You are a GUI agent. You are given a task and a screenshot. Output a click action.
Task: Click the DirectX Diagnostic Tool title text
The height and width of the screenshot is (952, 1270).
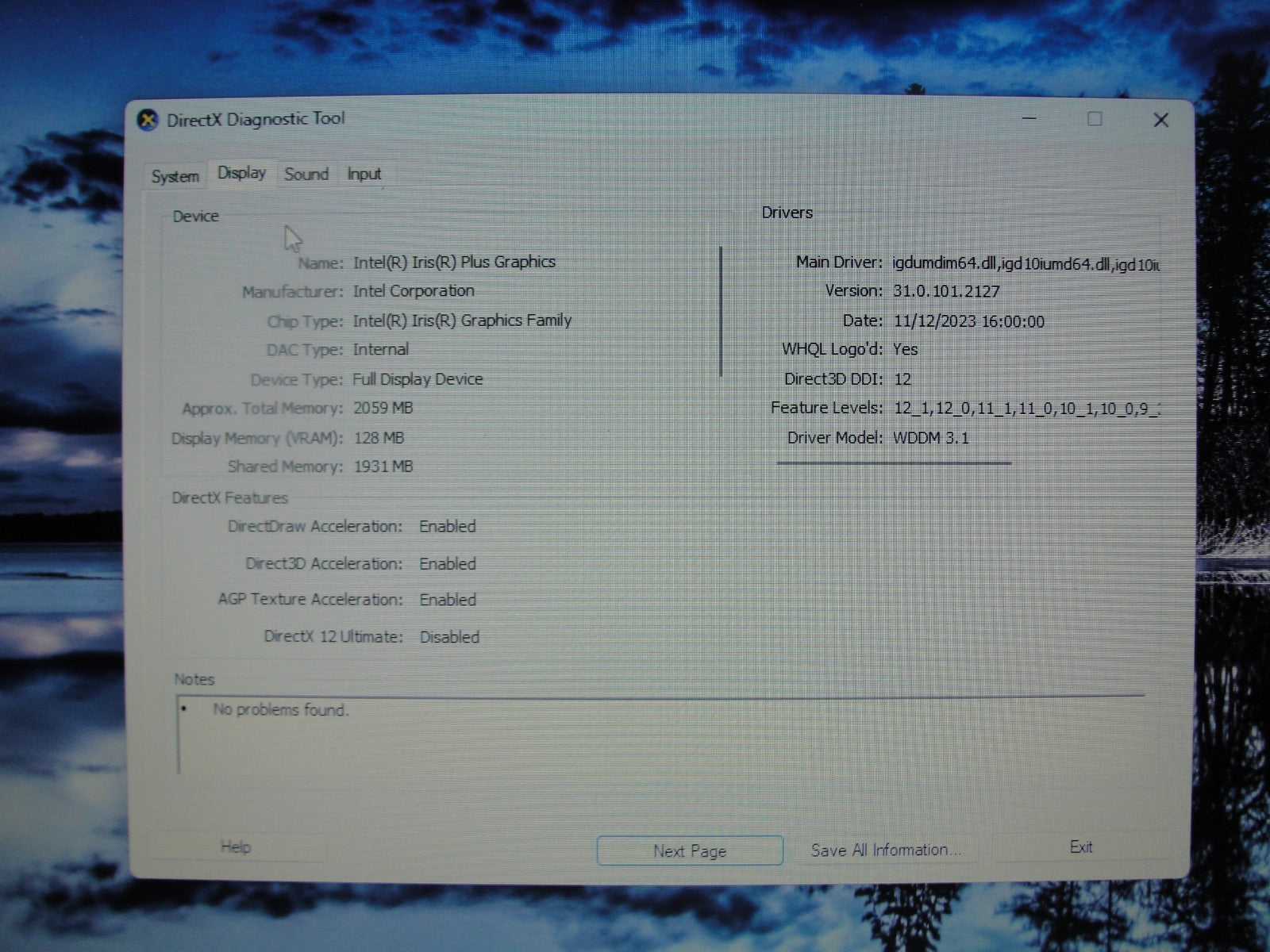click(x=256, y=119)
